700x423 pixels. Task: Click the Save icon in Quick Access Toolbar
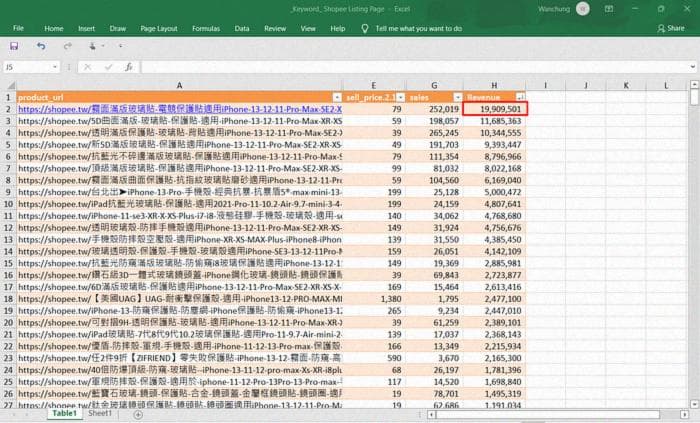point(14,46)
